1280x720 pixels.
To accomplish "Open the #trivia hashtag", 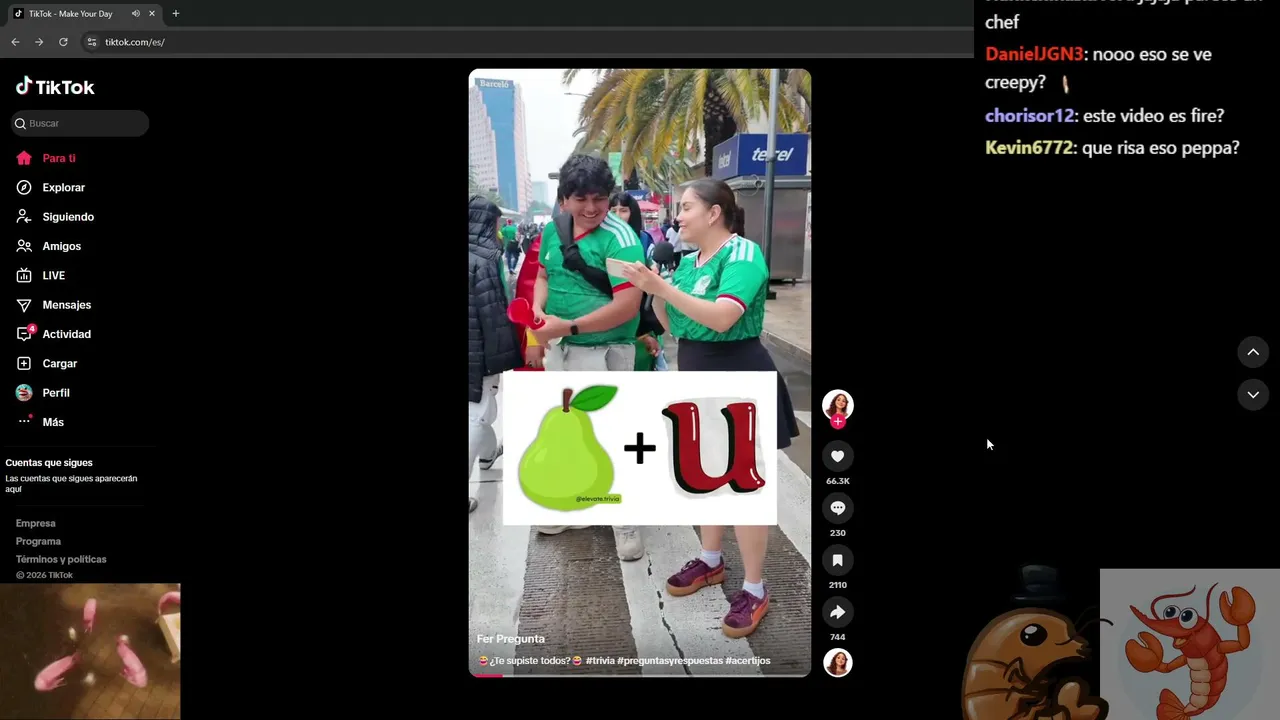I will [599, 661].
